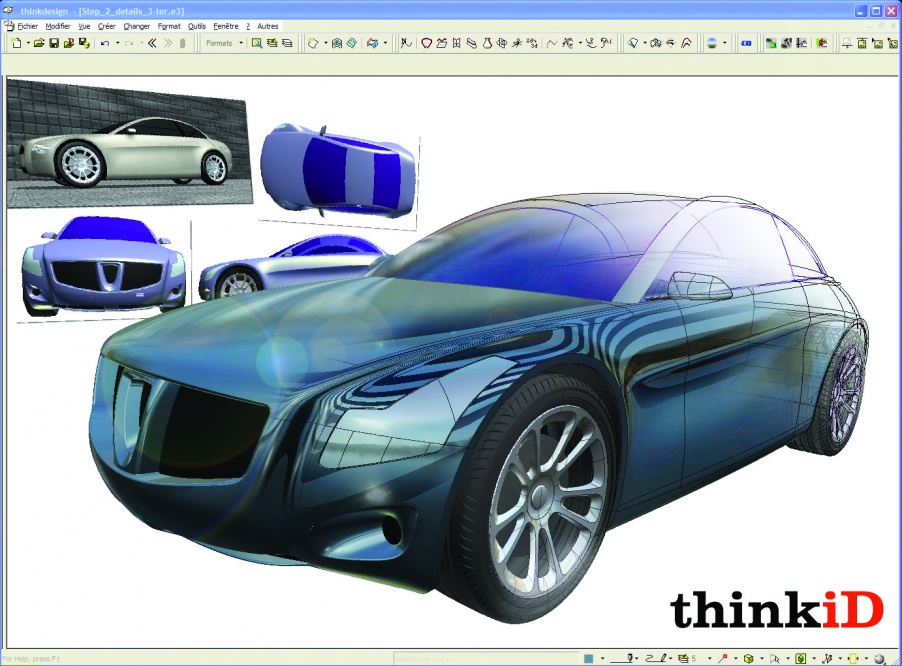The width and height of the screenshot is (902, 666).
Task: Click the monitor display icon in toolbar
Action: [847, 43]
